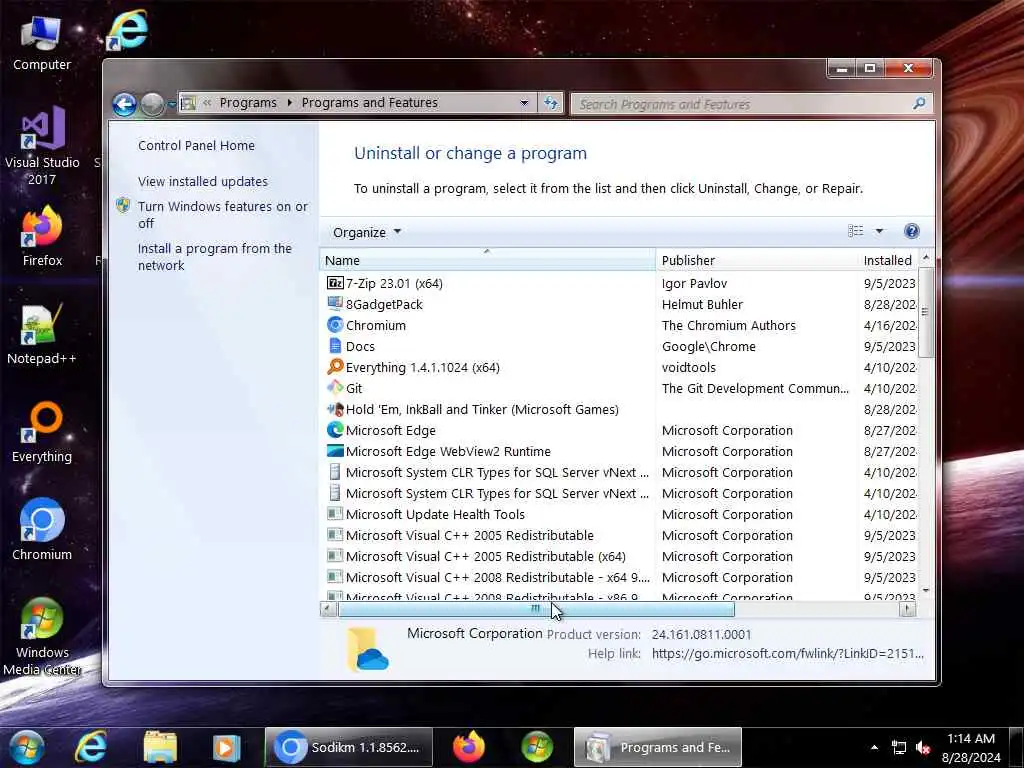Open the Chromium desktop shortcut
Screen dimensions: 1024x768
pos(42,530)
